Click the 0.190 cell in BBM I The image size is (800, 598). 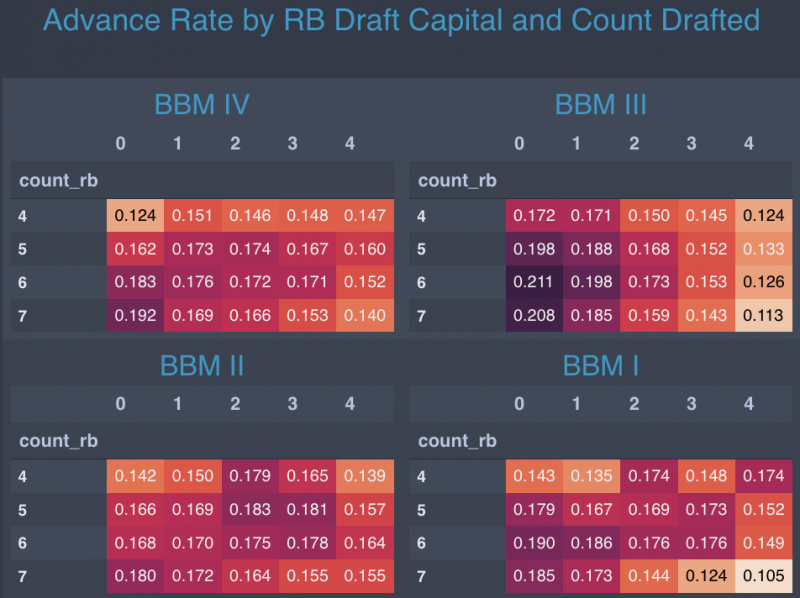click(535, 543)
